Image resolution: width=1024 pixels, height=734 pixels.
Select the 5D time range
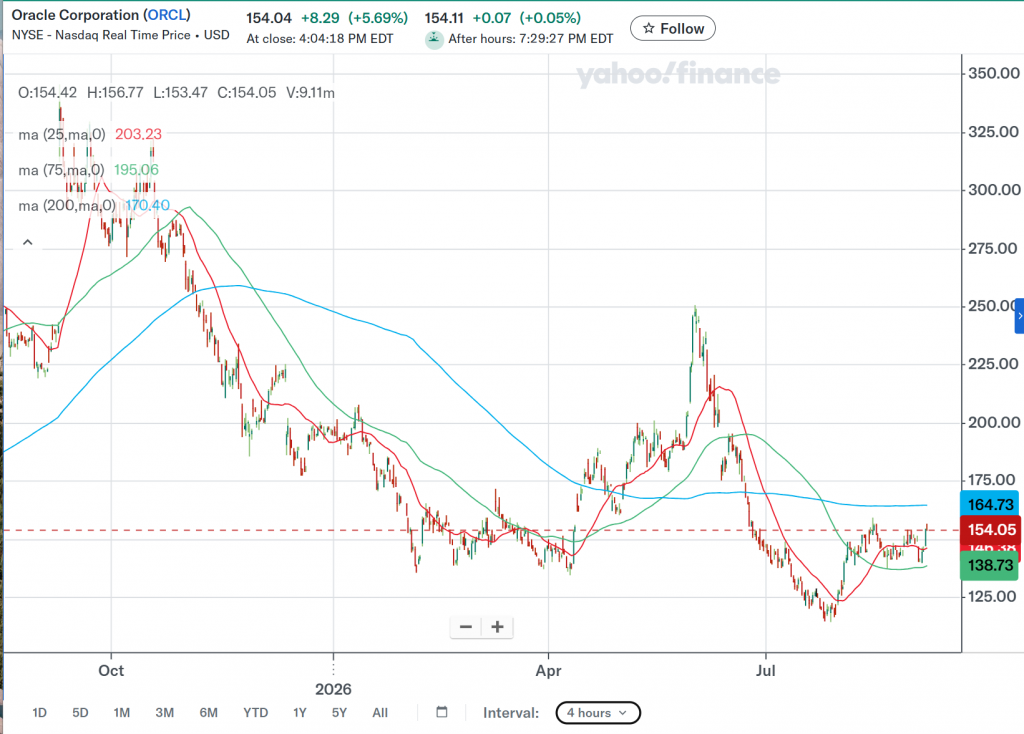point(80,712)
